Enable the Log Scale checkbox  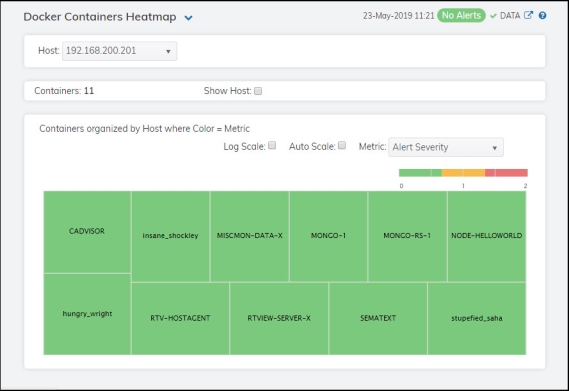tap(272, 146)
